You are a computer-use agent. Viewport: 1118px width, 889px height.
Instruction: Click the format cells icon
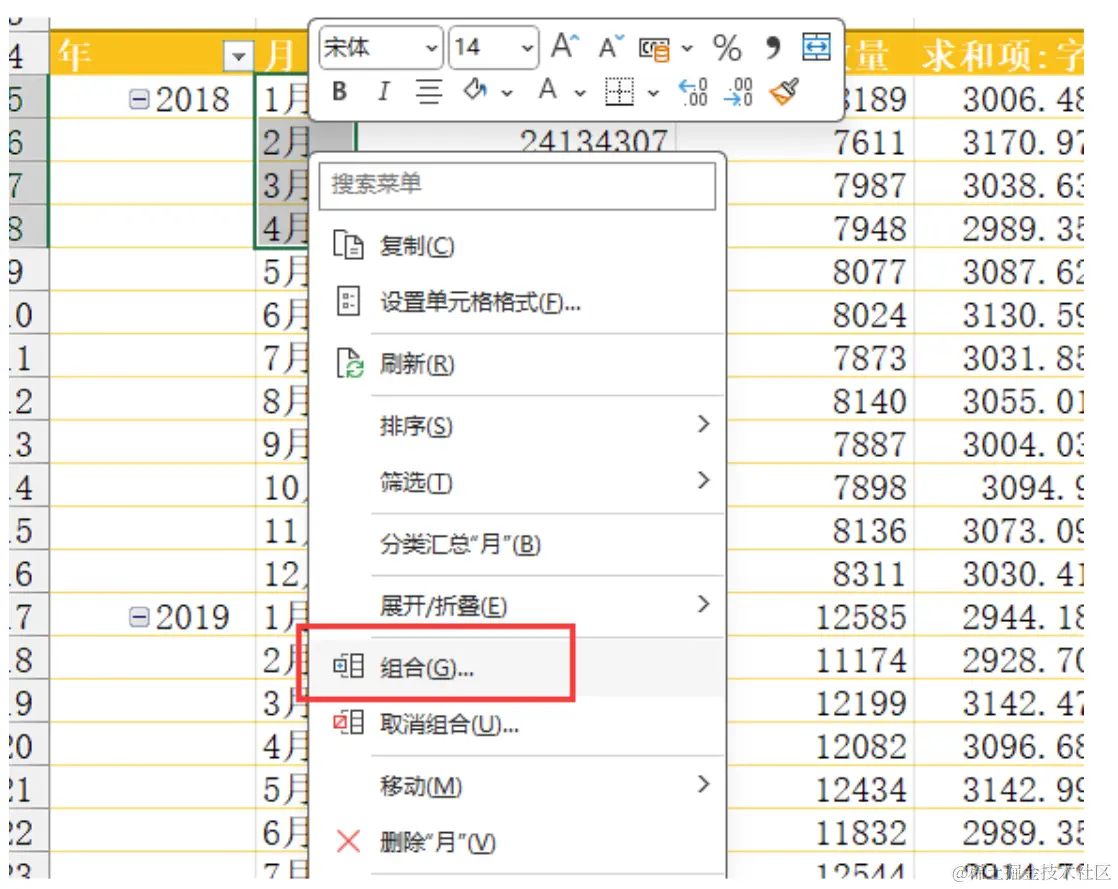[348, 302]
